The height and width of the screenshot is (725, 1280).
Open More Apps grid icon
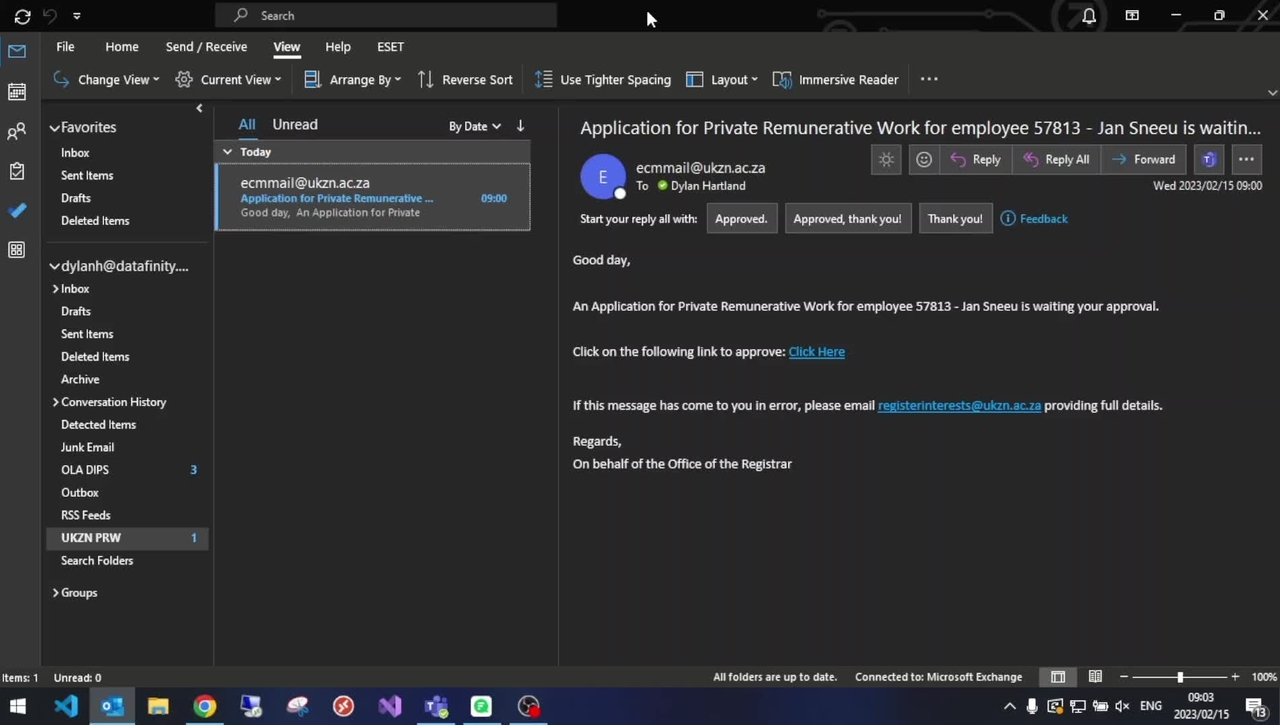[17, 250]
